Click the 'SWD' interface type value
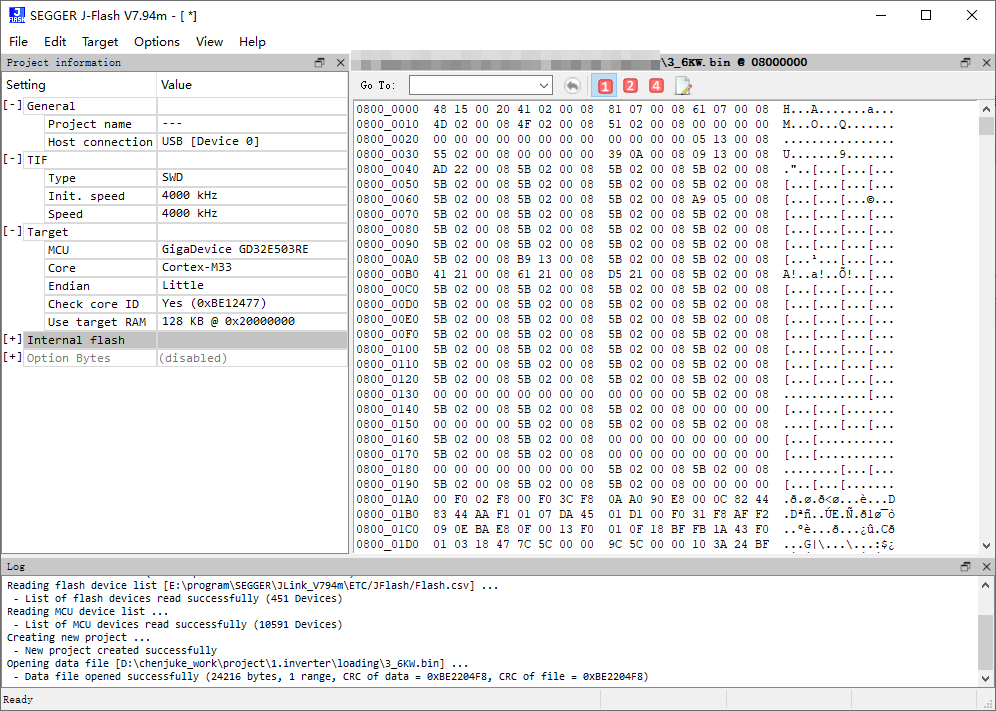This screenshot has width=996, height=711. 172,177
